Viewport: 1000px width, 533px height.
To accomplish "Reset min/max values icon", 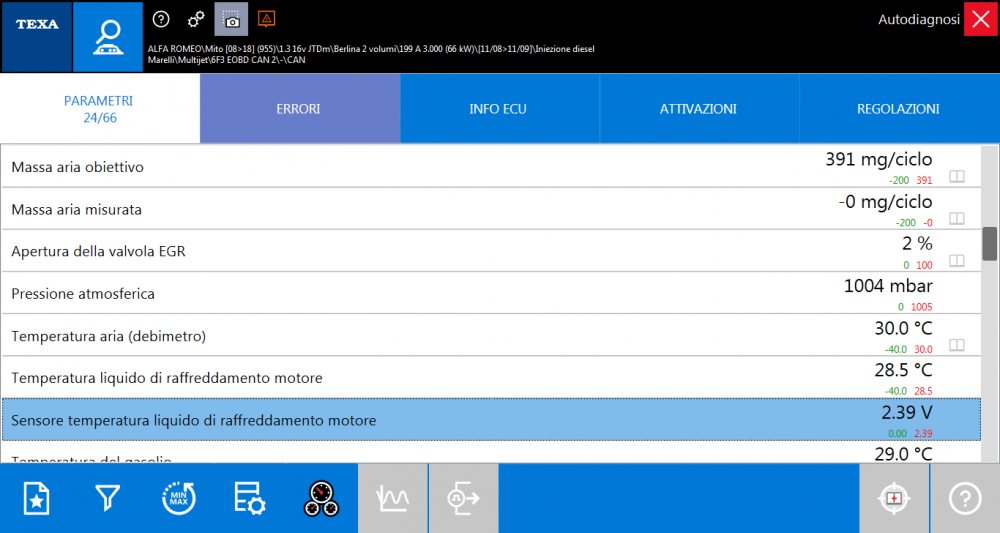I will click(178, 498).
